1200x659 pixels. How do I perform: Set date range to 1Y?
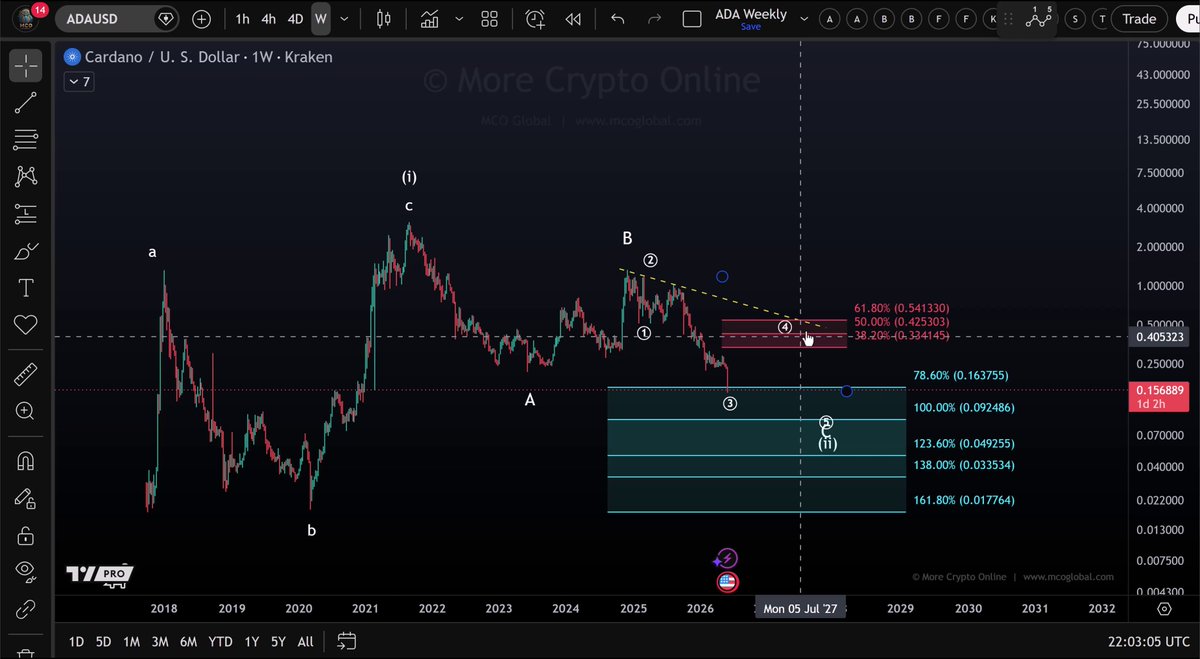coord(252,641)
